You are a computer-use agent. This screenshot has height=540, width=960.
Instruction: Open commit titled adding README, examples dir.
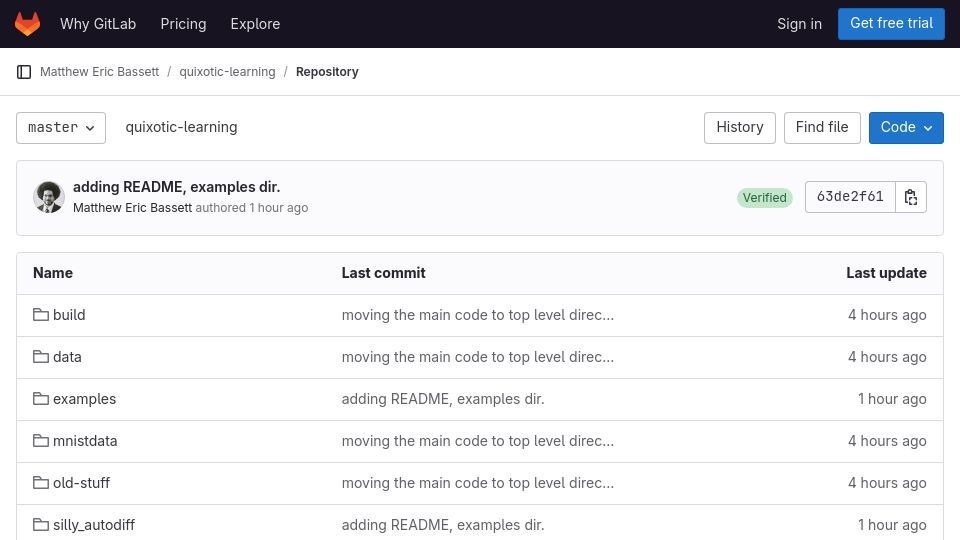176,187
